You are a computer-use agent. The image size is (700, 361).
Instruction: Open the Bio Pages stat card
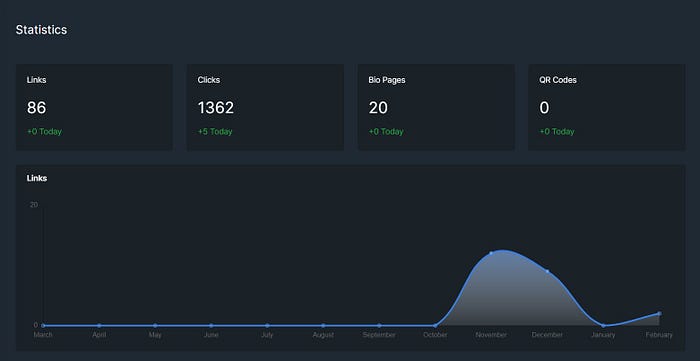(436, 107)
